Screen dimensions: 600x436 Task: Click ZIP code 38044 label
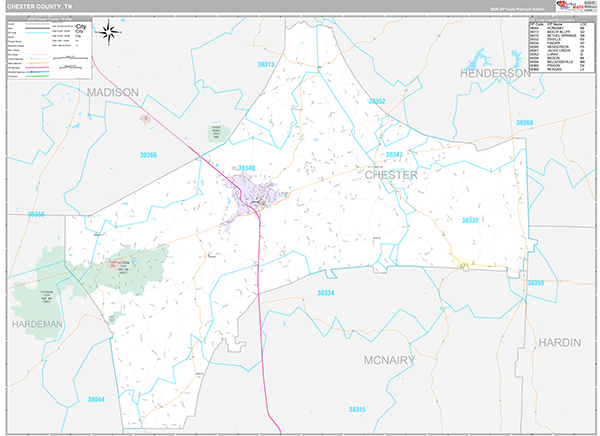[96, 398]
